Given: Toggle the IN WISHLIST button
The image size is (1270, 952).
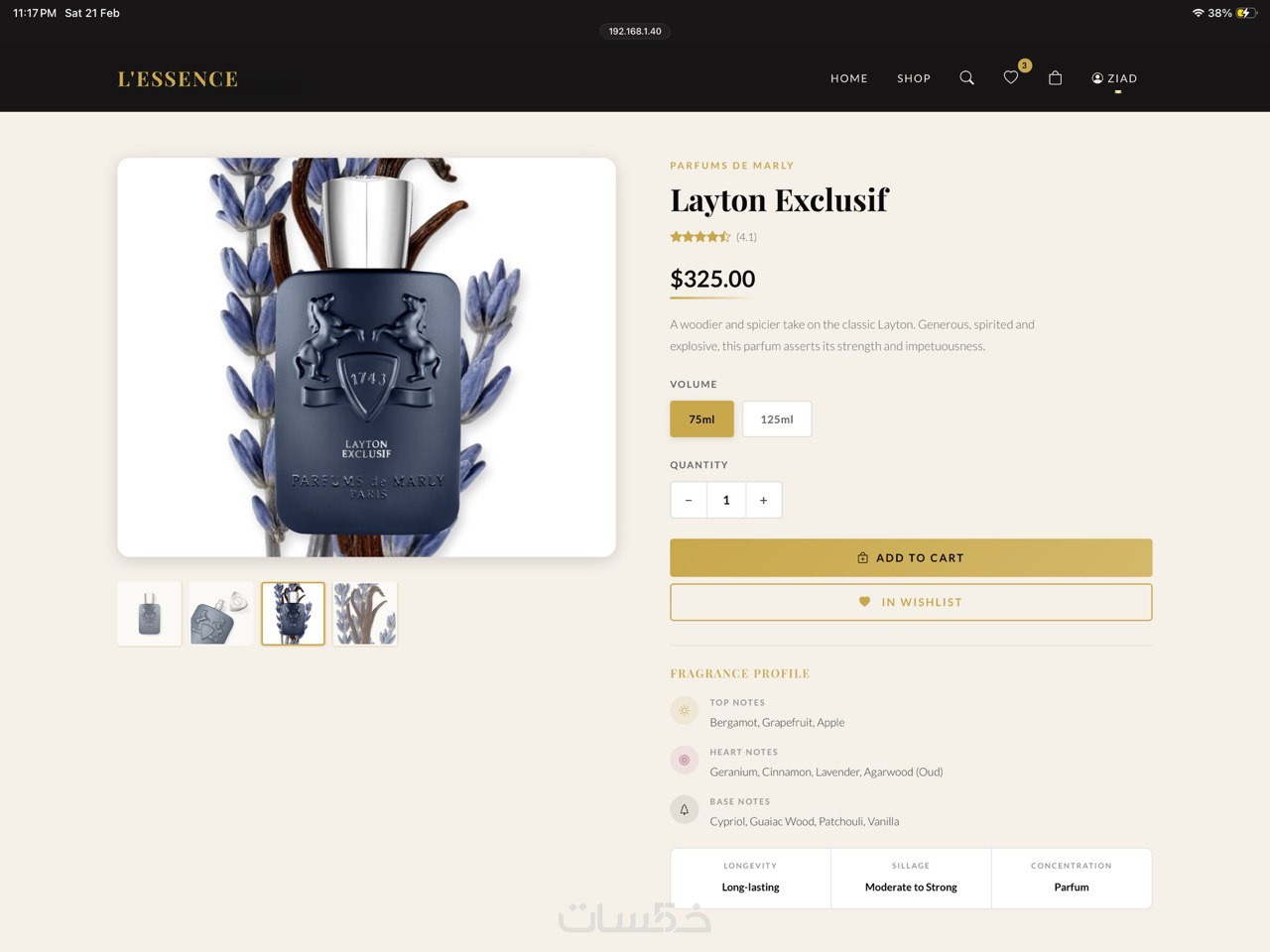Looking at the screenshot, I should click(x=911, y=602).
